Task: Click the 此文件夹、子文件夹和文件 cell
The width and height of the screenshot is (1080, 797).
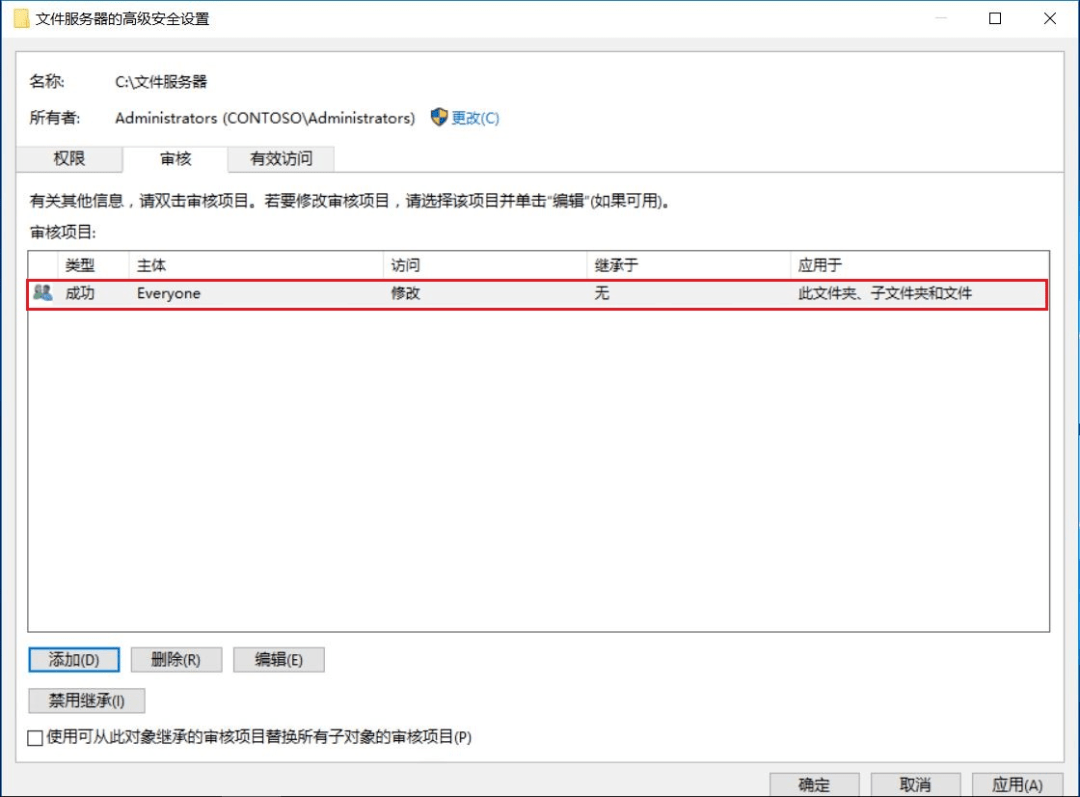Action: (885, 293)
